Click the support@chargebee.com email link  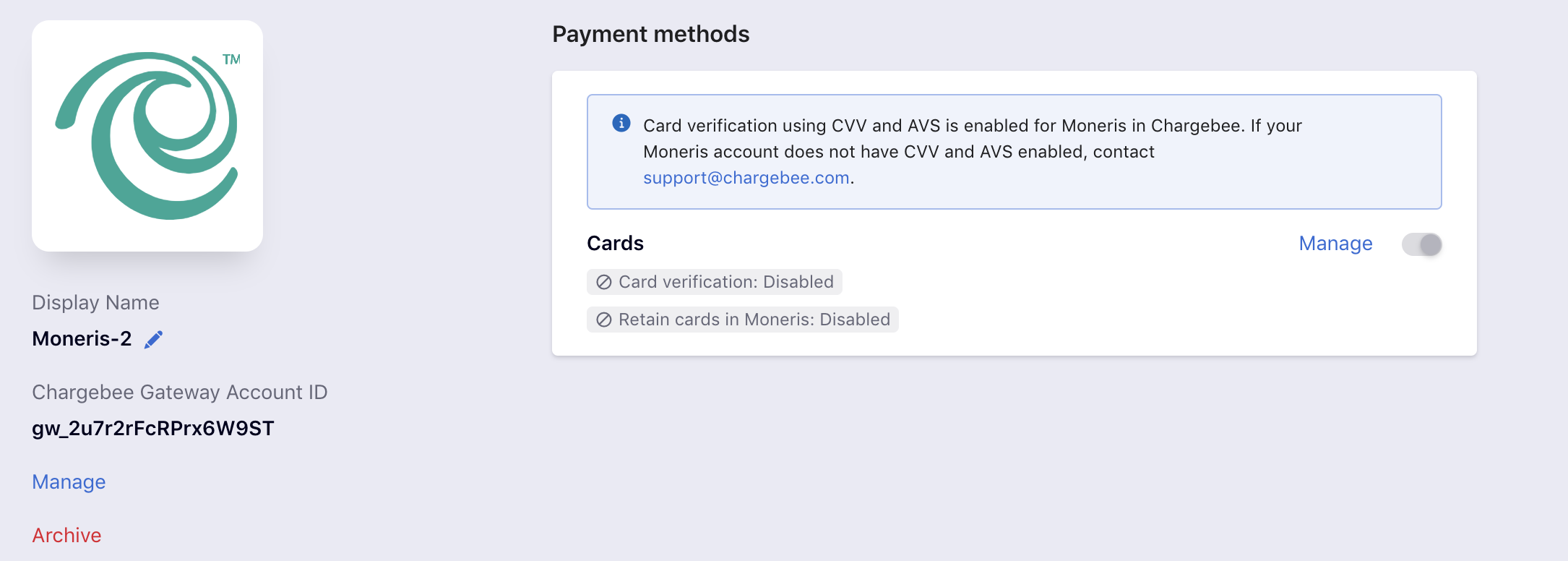coord(746,178)
